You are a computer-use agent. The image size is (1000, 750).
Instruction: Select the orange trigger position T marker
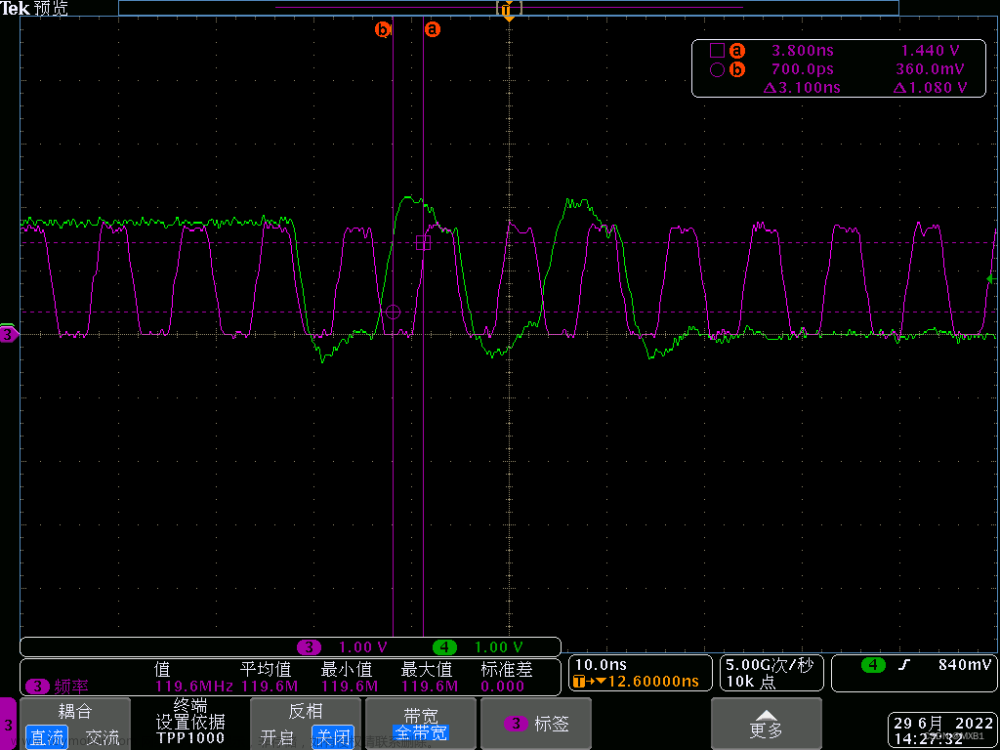[x=508, y=11]
